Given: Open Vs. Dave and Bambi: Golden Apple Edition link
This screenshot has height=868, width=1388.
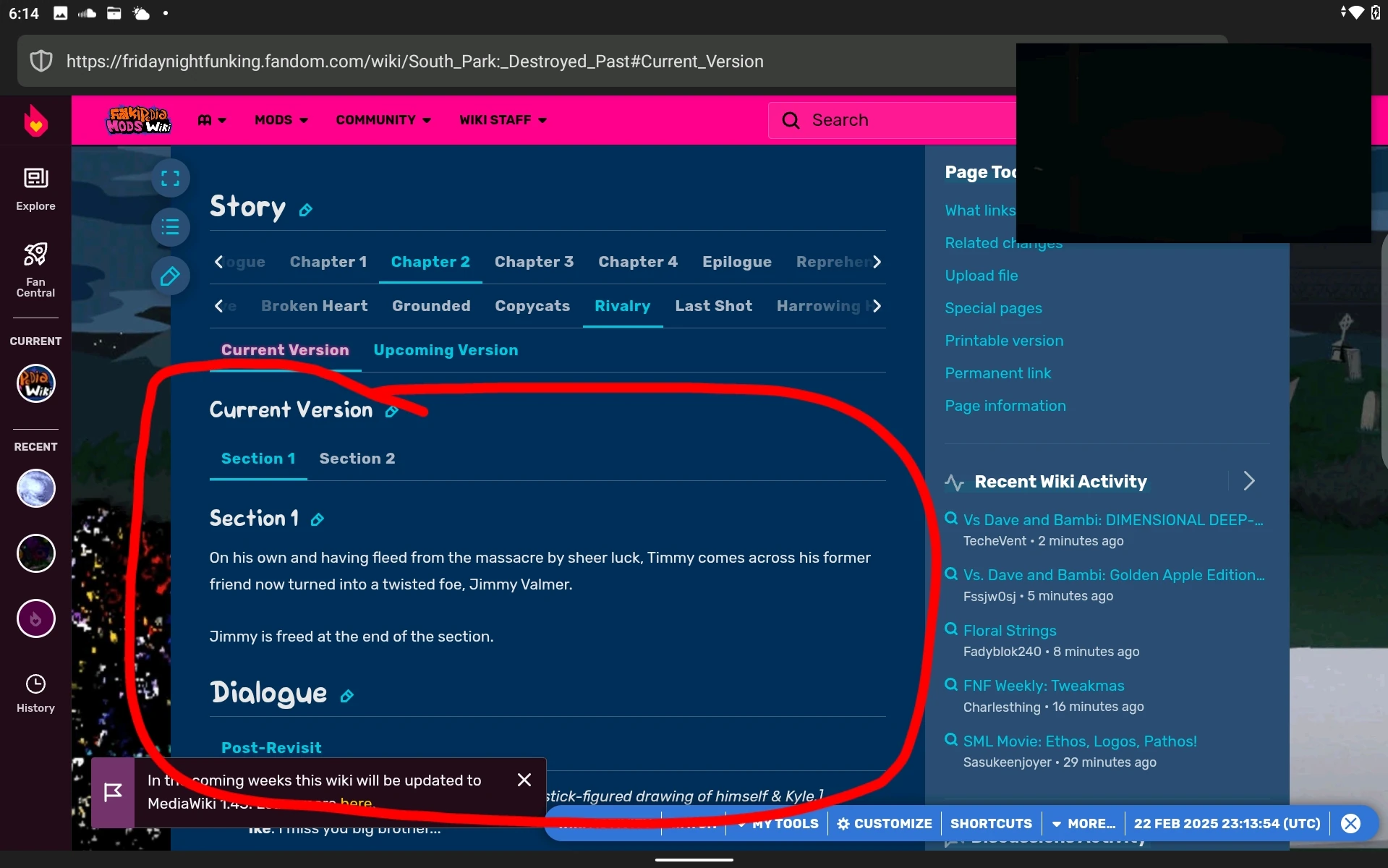Looking at the screenshot, I should (x=1114, y=575).
